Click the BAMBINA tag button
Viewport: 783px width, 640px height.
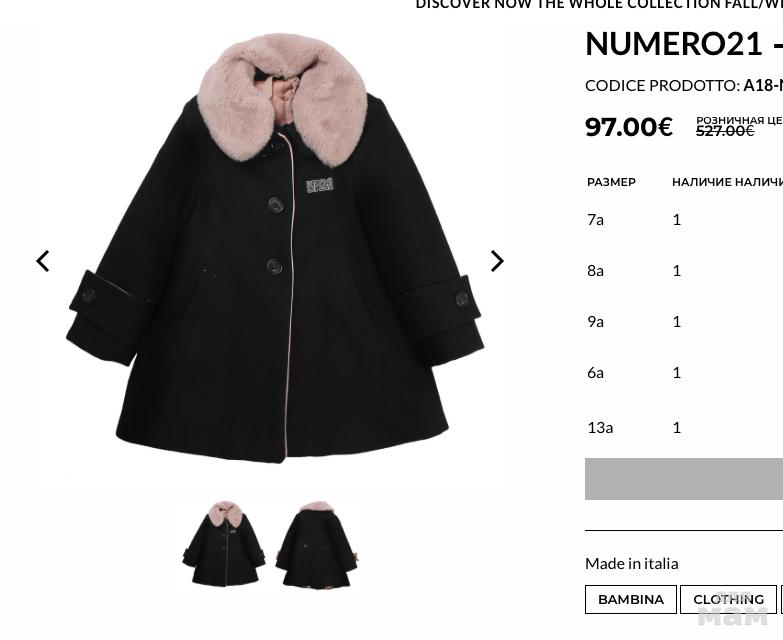tap(631, 599)
